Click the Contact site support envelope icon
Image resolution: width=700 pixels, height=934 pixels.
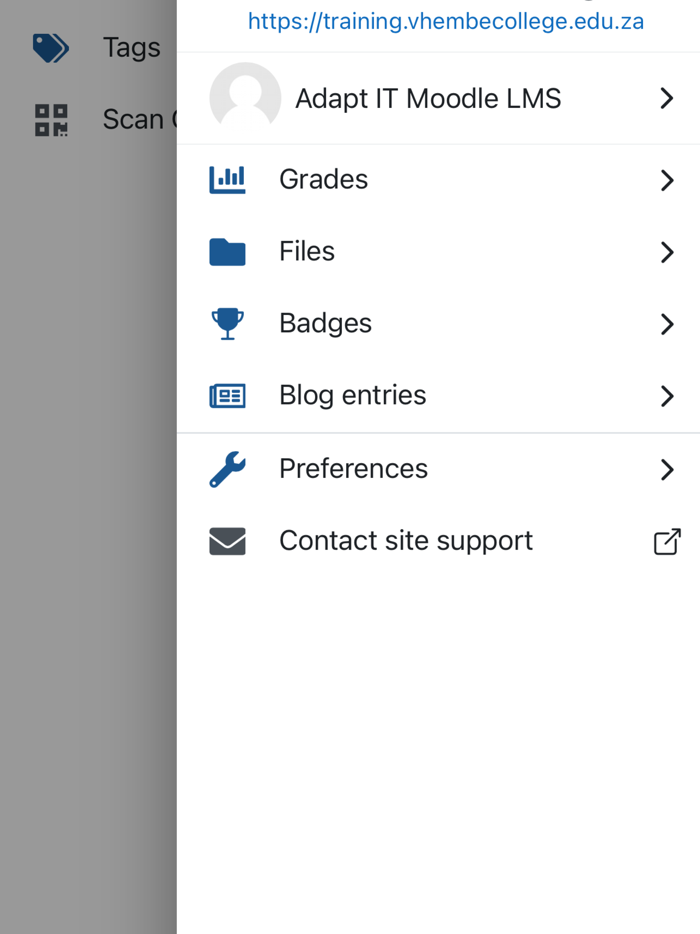(227, 540)
